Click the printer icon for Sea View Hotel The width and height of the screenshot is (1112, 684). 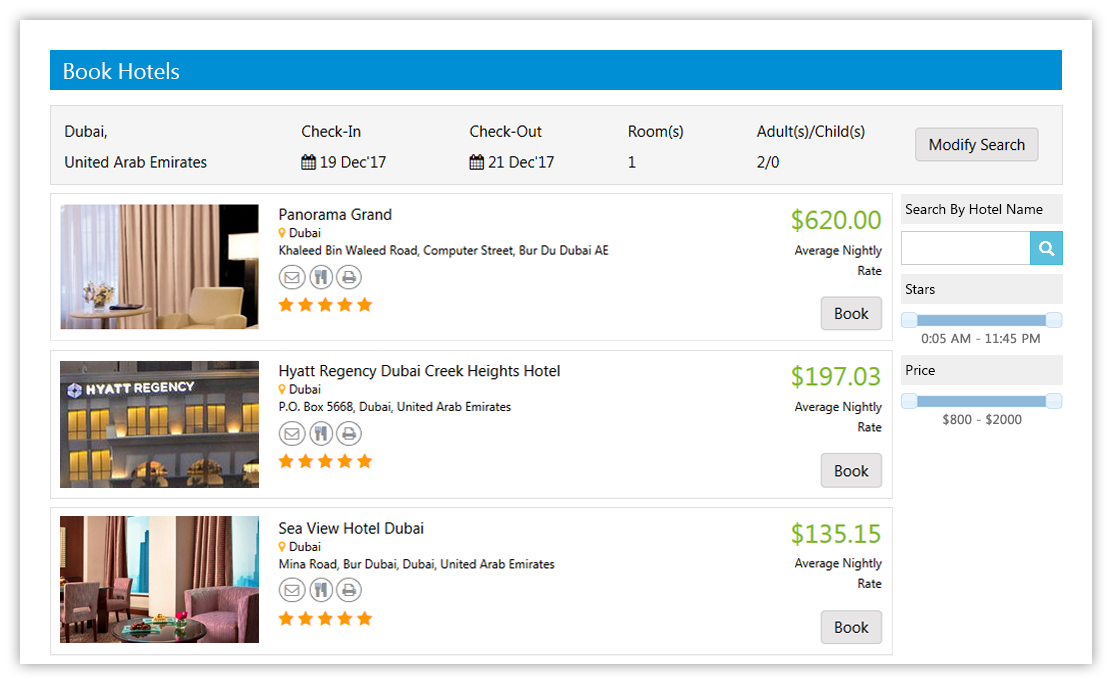point(348,590)
